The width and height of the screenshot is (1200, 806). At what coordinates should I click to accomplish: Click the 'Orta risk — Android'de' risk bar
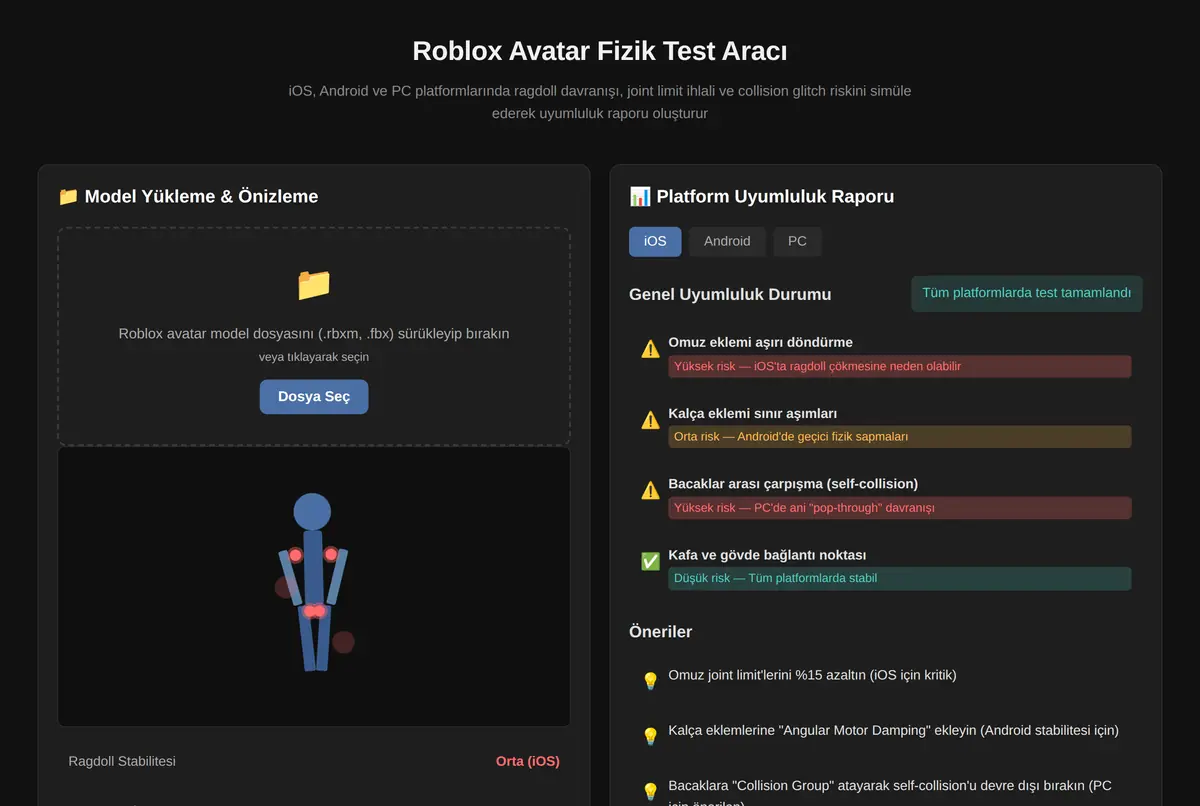point(900,437)
